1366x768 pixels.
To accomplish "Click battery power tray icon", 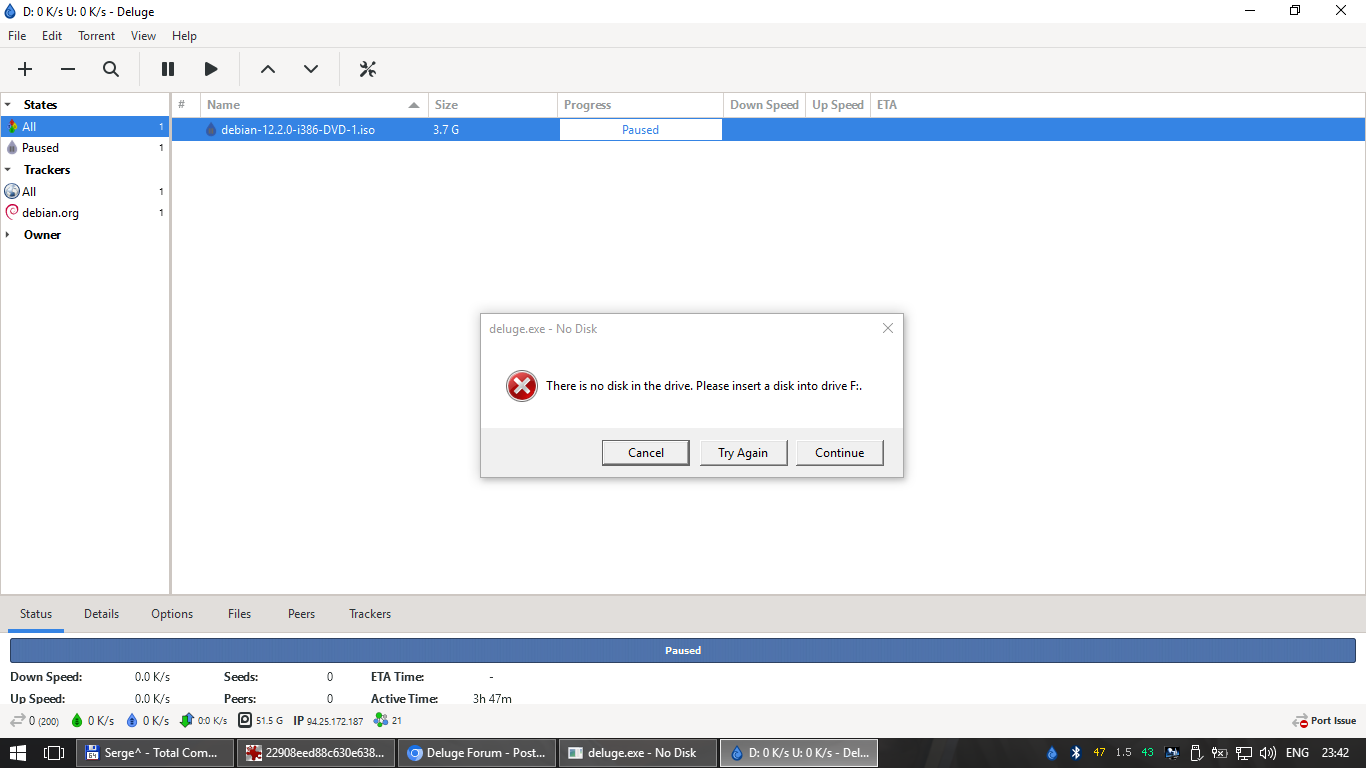I will [x=1220, y=753].
